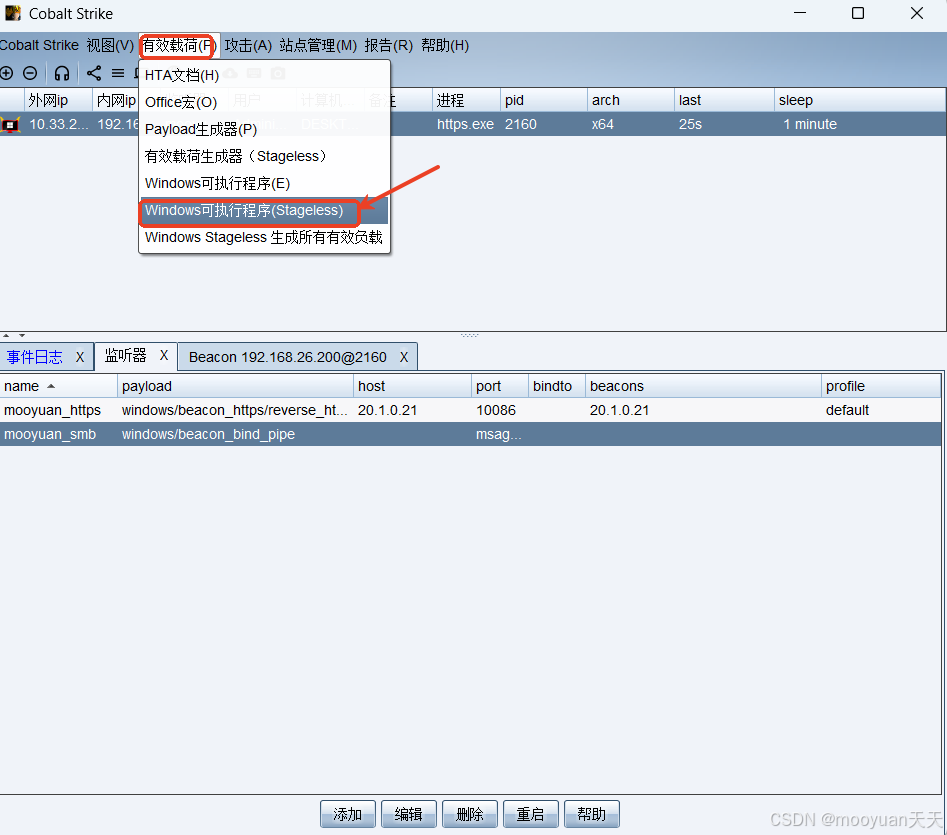Image resolution: width=947 pixels, height=835 pixels.
Task: Close the 监听器 tab
Action: pyautogui.click(x=164, y=356)
